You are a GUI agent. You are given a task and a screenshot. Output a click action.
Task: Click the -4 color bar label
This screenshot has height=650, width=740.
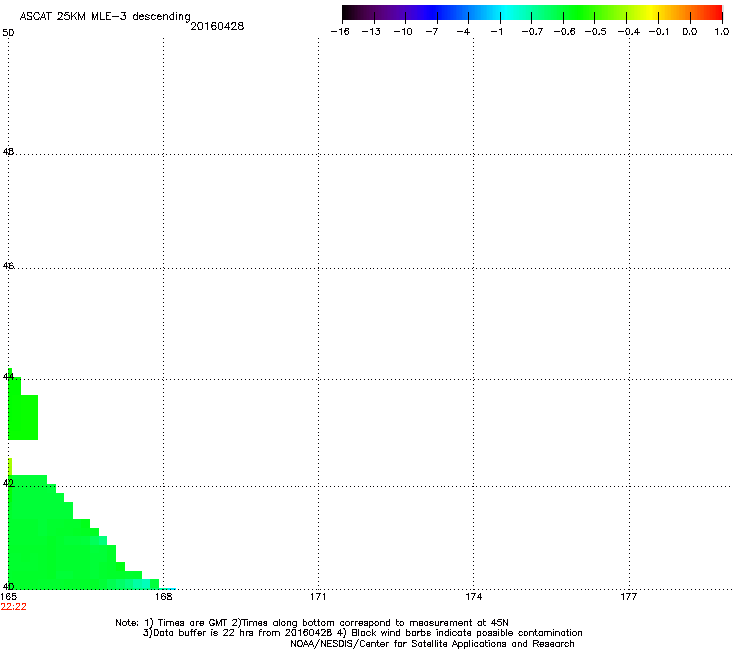pyautogui.click(x=463, y=32)
